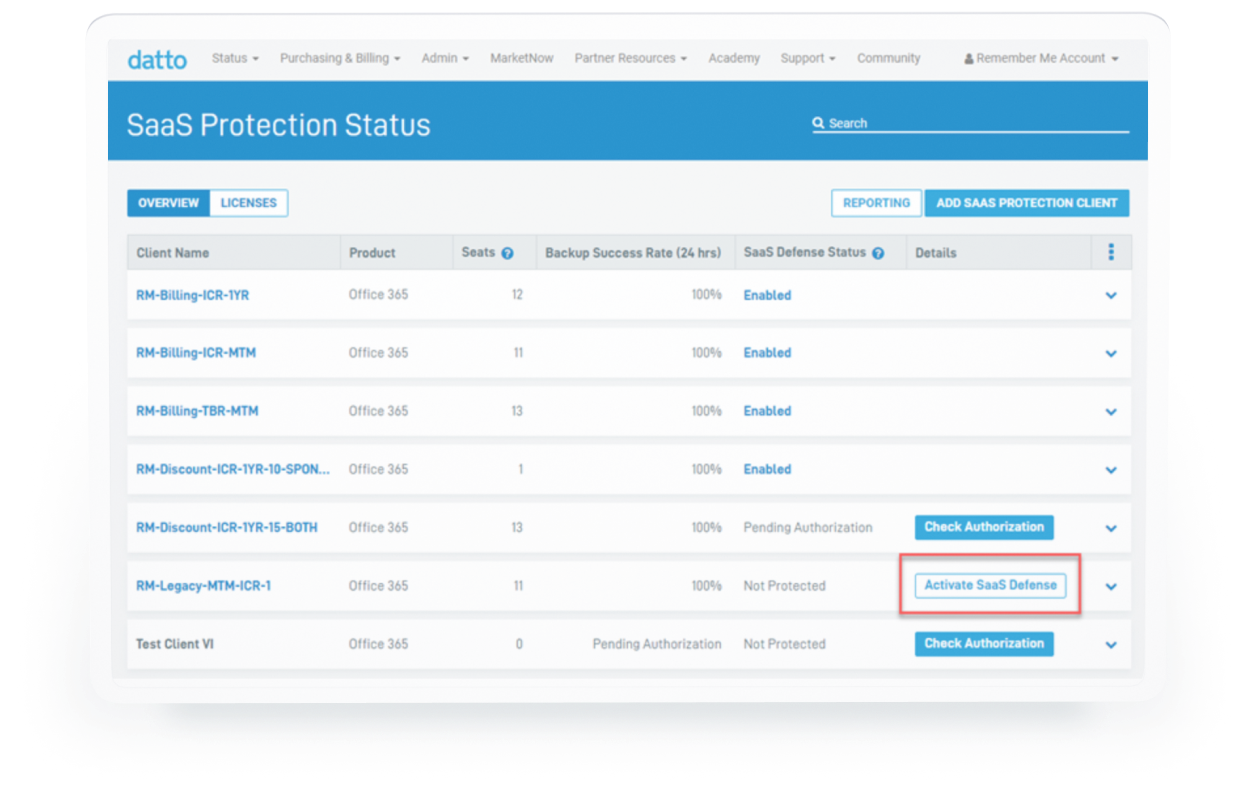The width and height of the screenshot is (1247, 794).
Task: Go to Academy
Action: click(x=734, y=58)
